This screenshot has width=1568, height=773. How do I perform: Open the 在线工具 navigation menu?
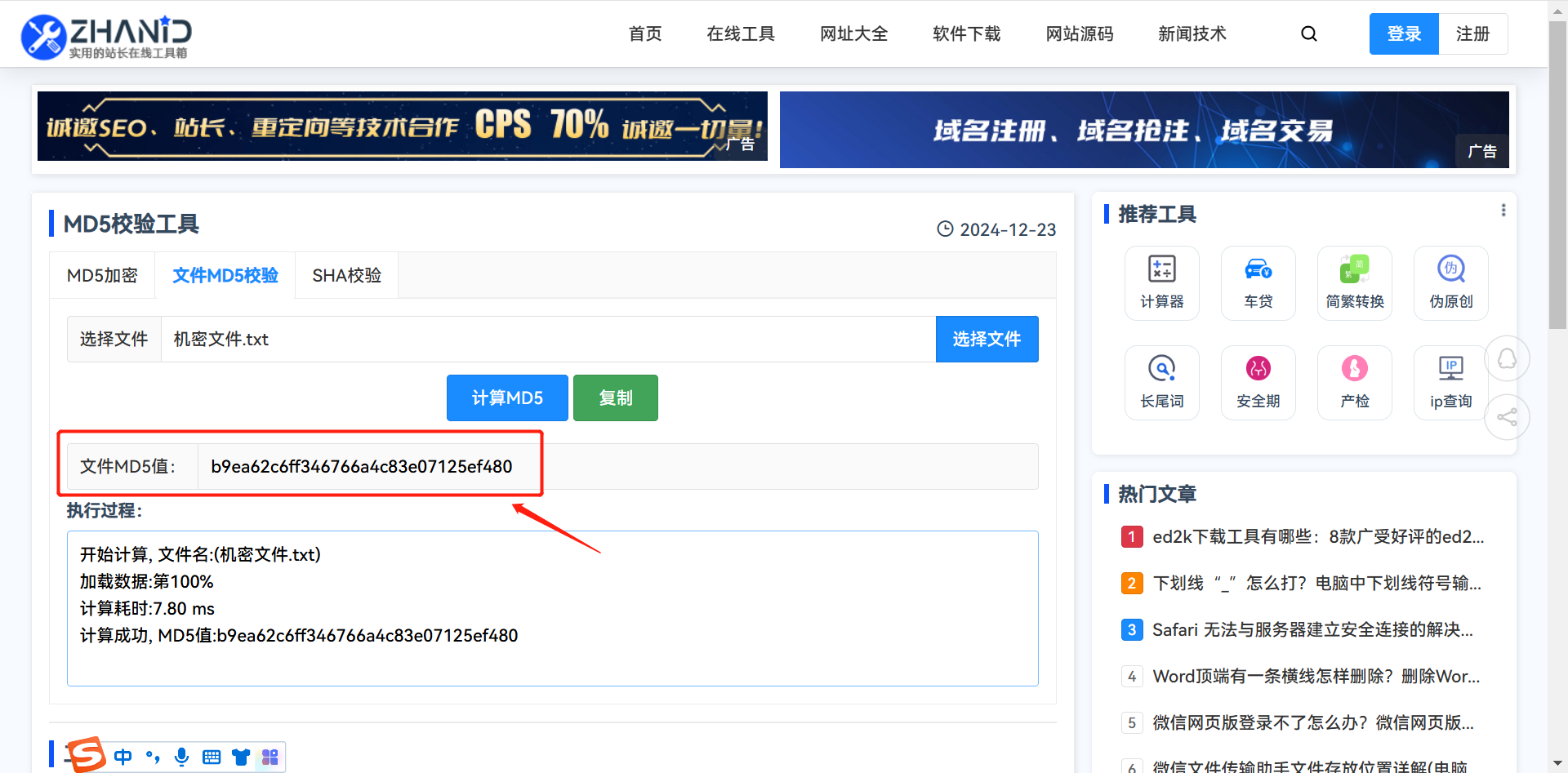click(740, 33)
